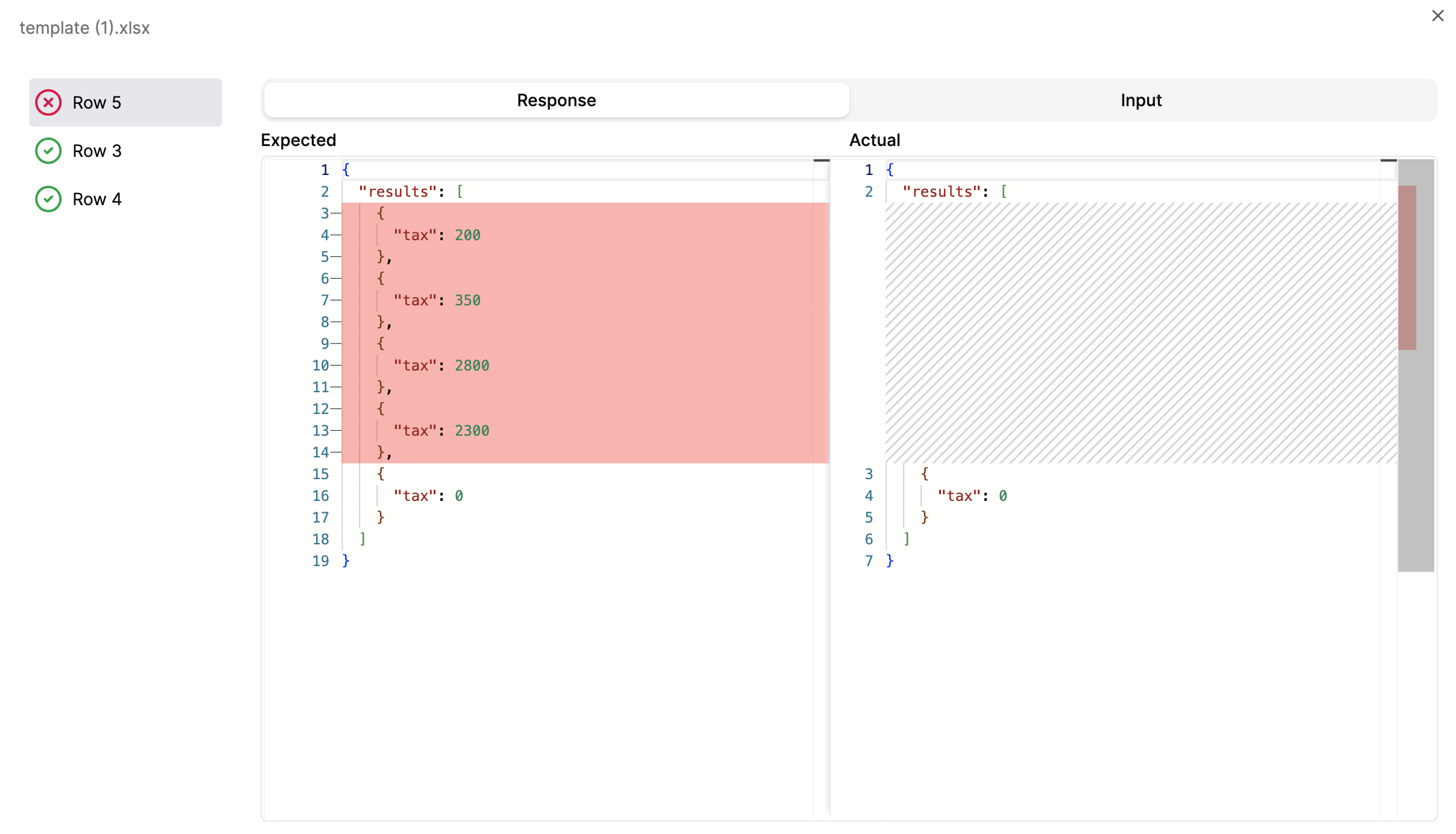The image size is (1456, 834).
Task: Click the diff overview scrollbar on the right
Action: [1416, 365]
